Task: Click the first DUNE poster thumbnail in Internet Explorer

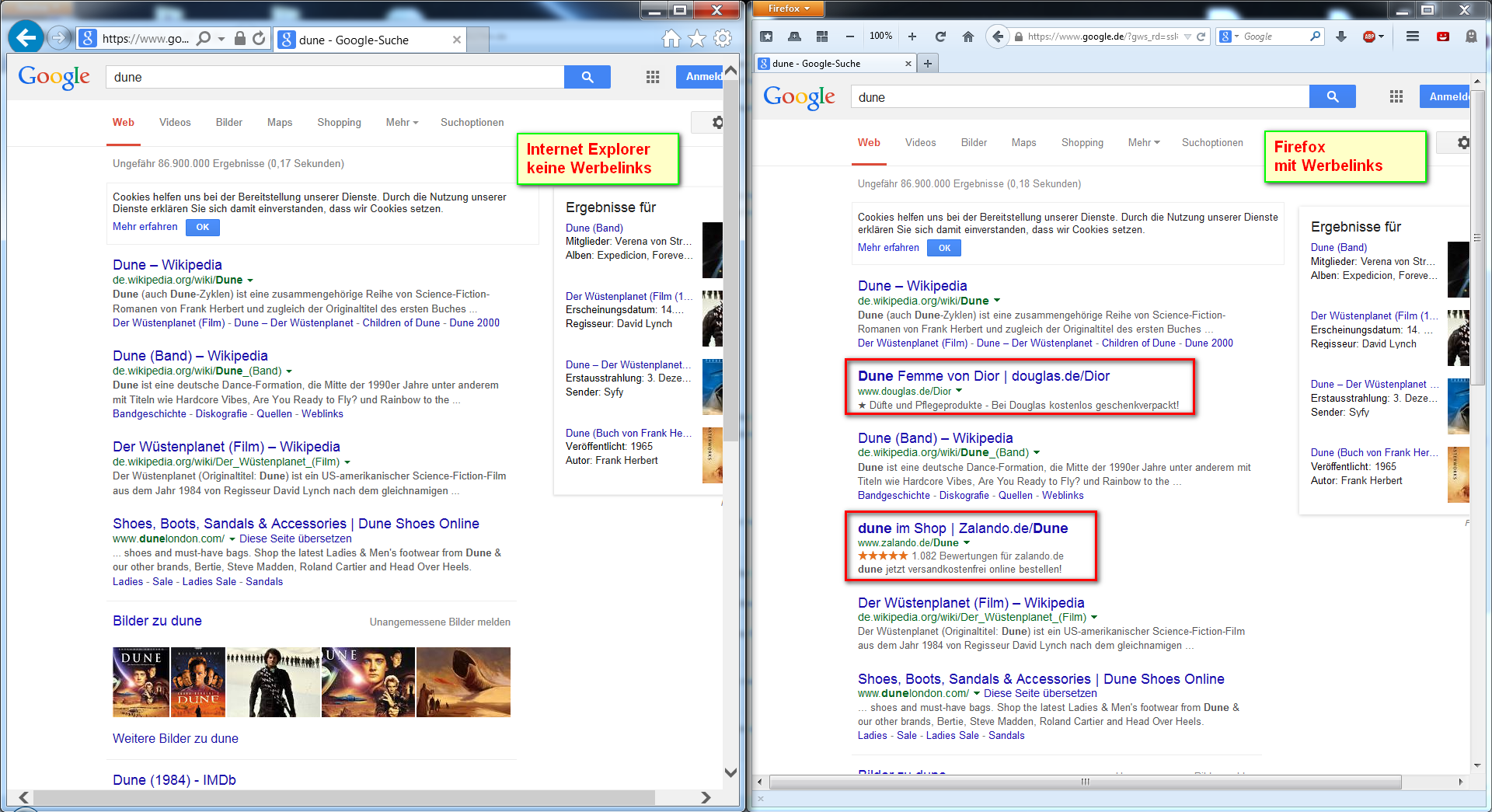Action: [141, 682]
